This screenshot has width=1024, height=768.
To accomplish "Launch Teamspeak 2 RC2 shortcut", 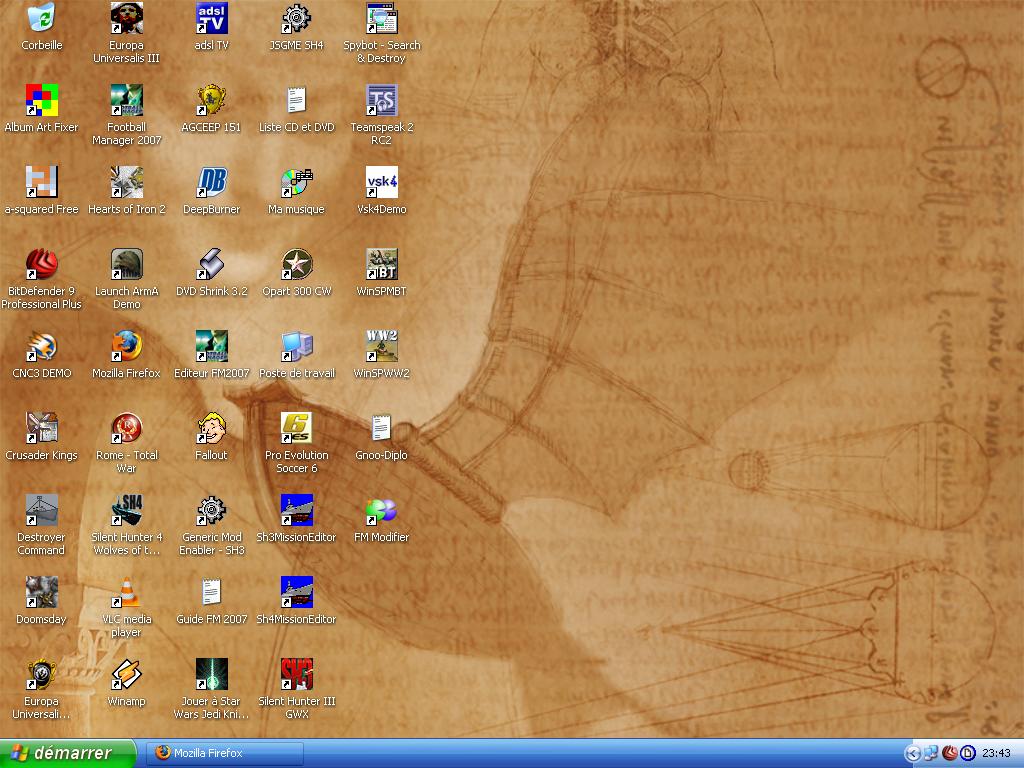I will 381,100.
